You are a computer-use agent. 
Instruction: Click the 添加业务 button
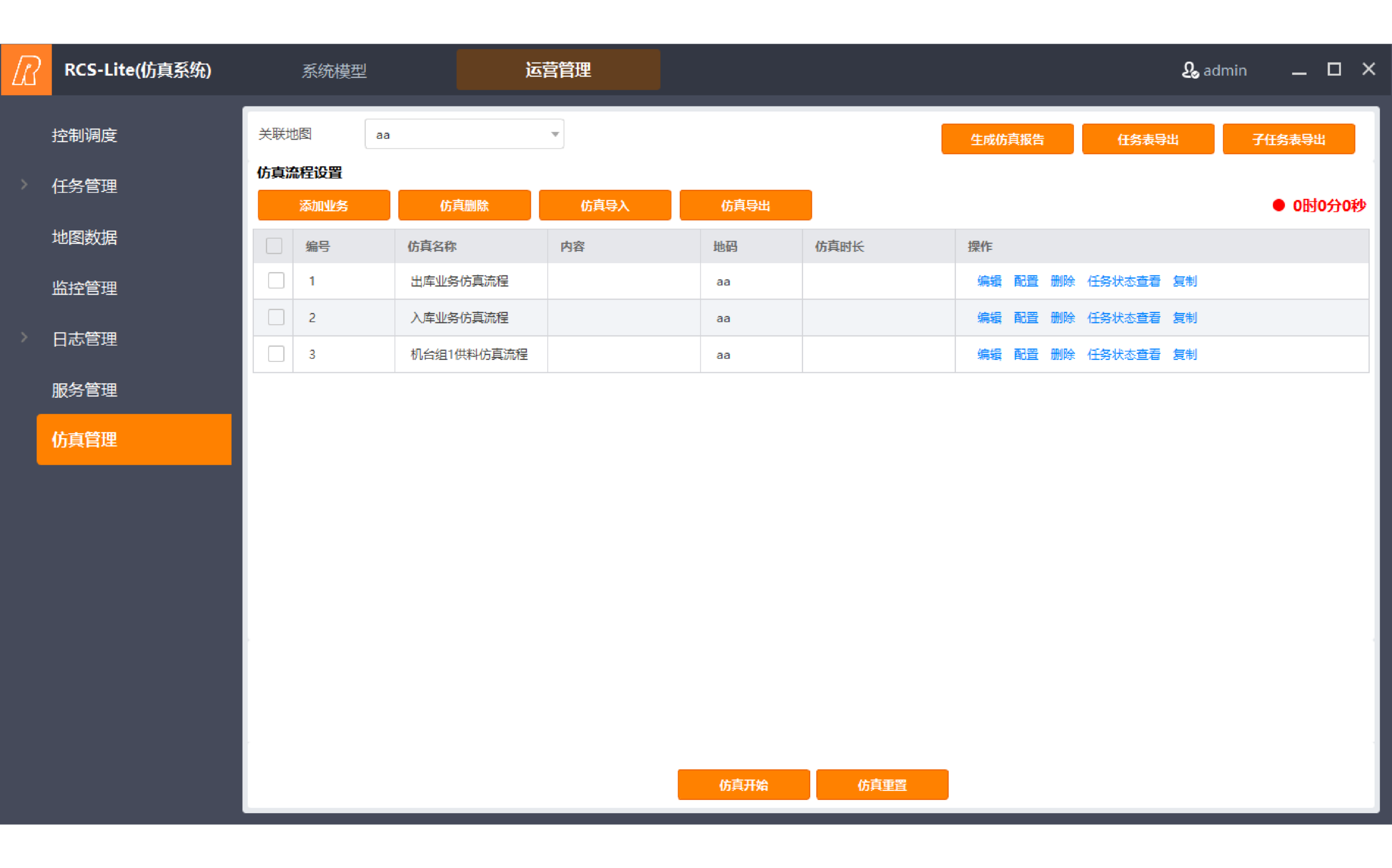(x=324, y=205)
